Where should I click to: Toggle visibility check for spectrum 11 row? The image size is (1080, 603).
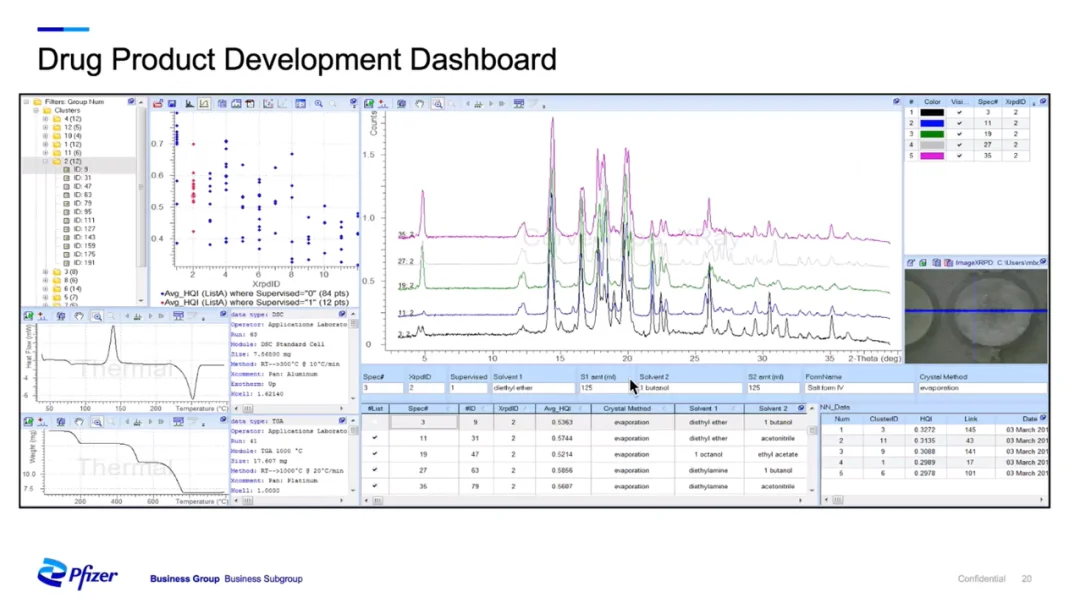[959, 123]
